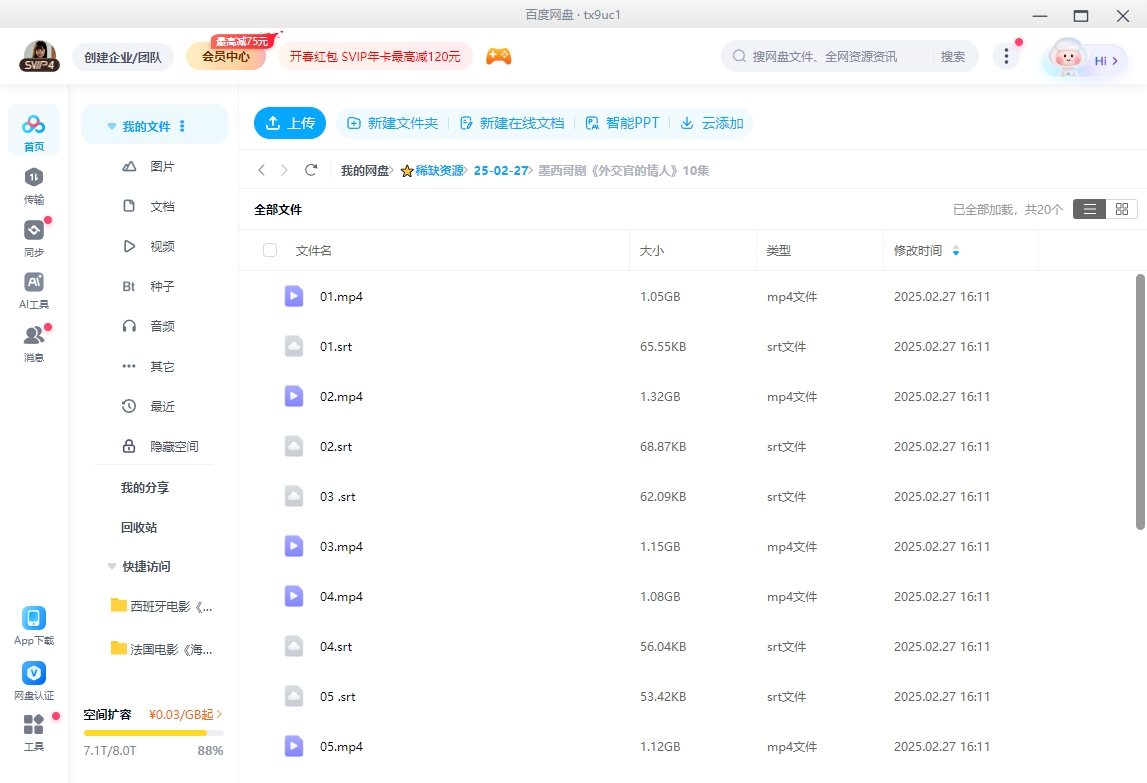
Task: Open the 首页 home icon in sidebar
Action: pyautogui.click(x=34, y=125)
